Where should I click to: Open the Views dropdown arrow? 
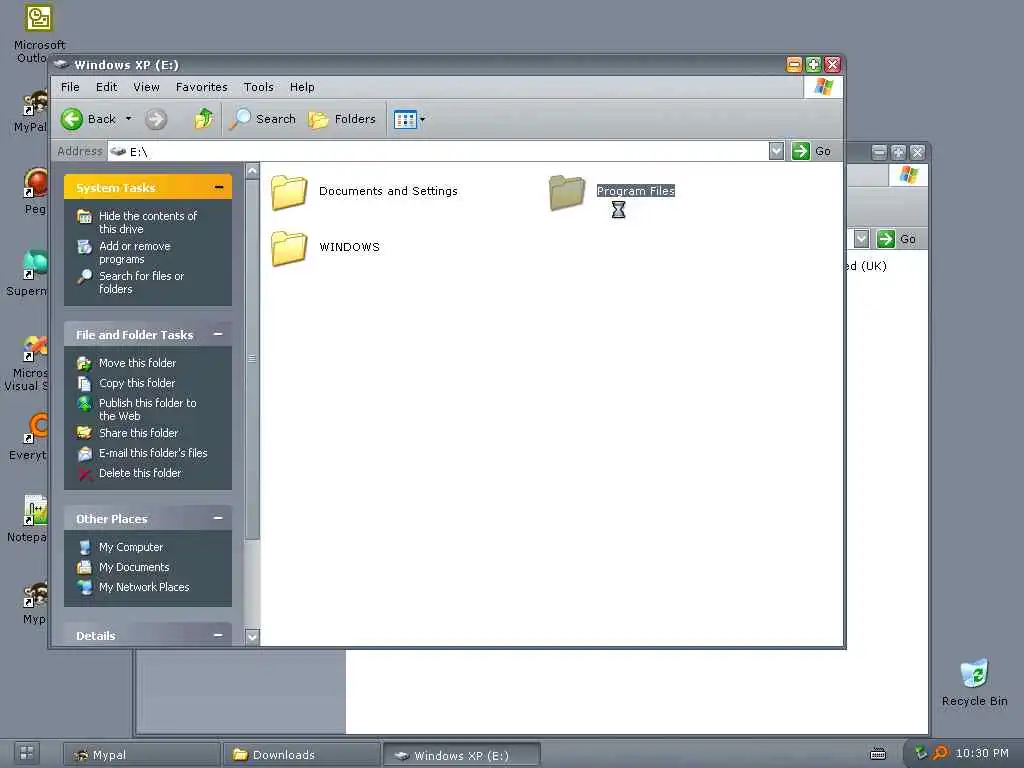click(423, 119)
